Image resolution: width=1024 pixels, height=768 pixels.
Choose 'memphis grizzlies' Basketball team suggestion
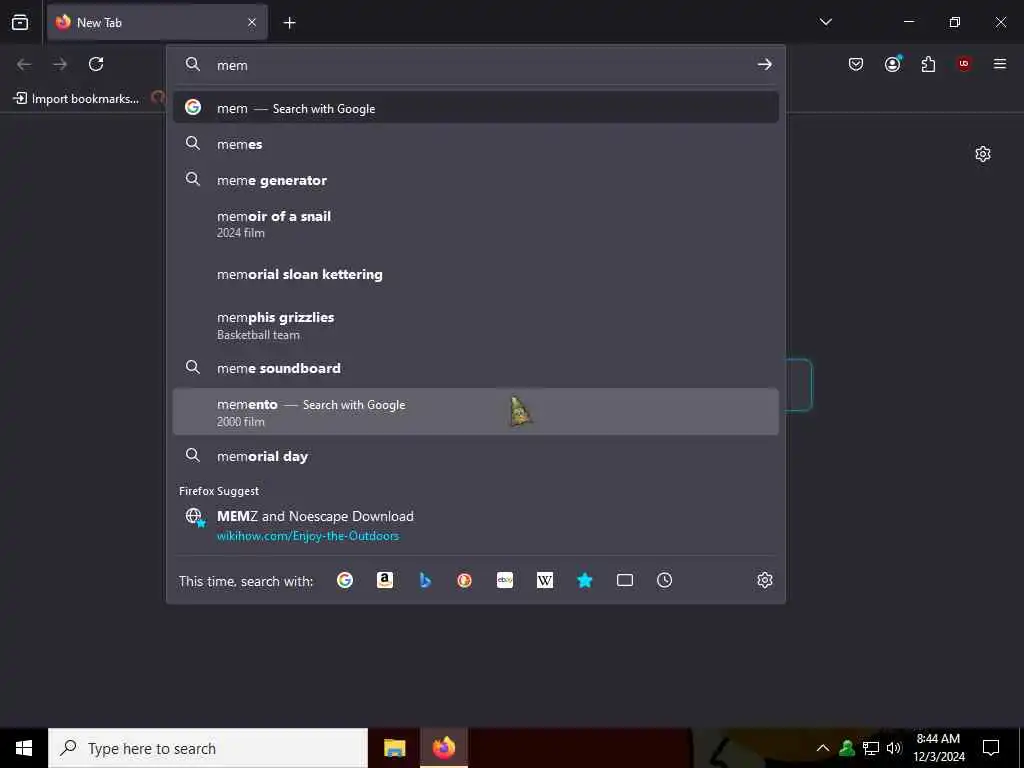click(x=475, y=325)
